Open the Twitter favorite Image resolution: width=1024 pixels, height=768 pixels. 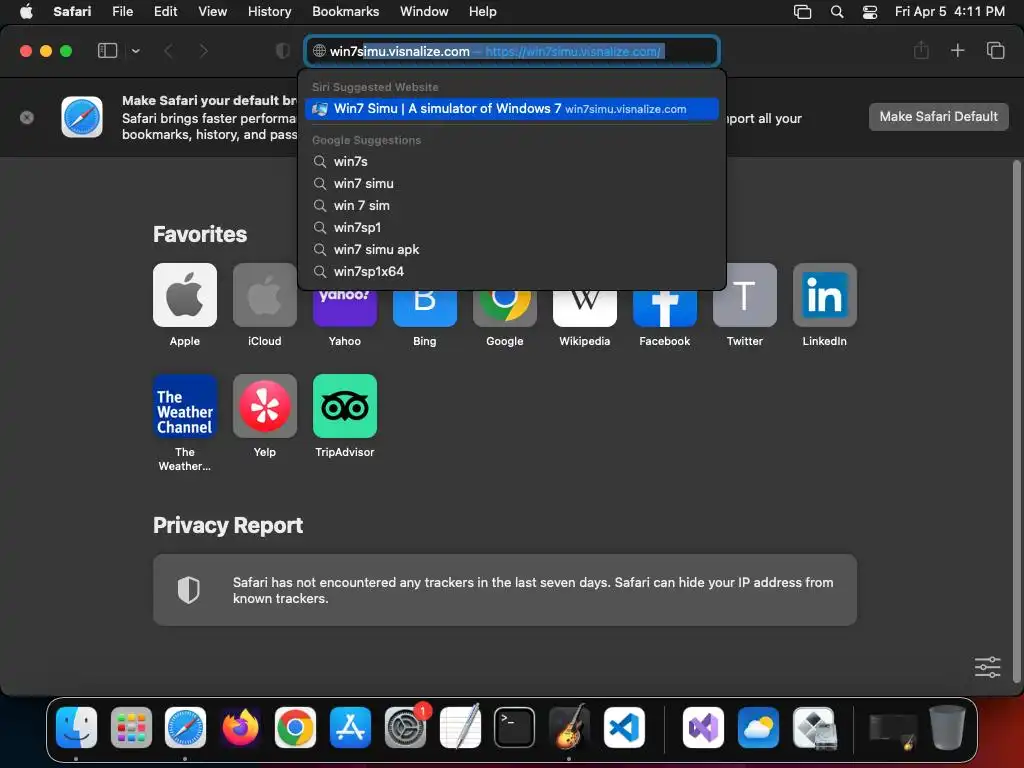click(x=744, y=295)
